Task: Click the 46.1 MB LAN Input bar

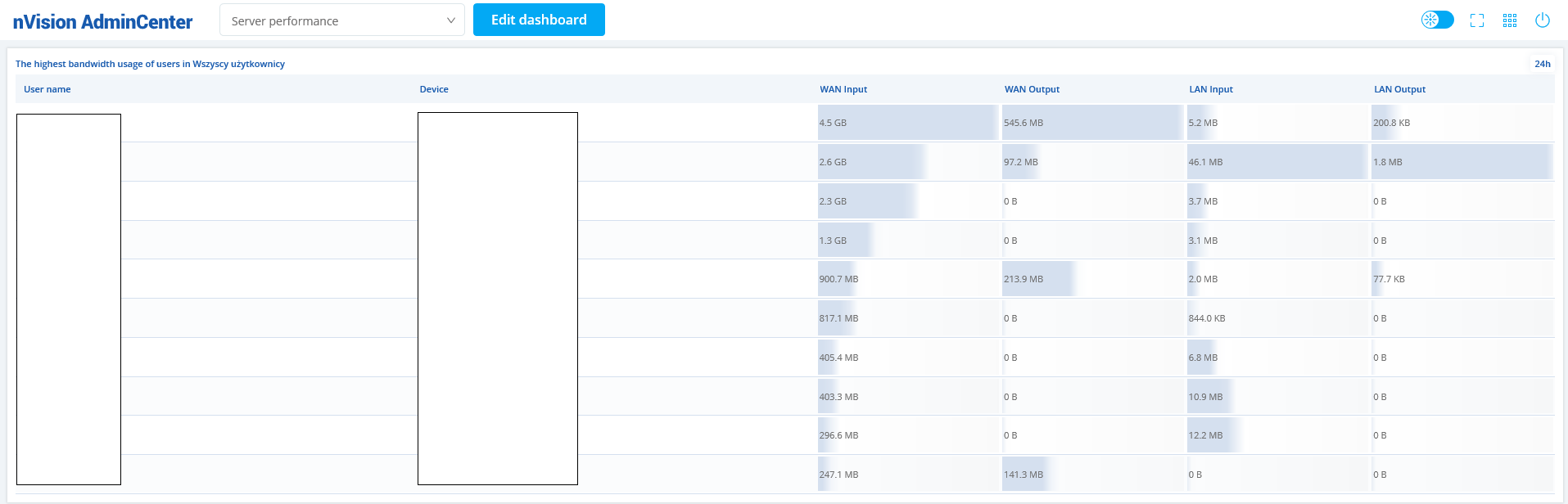Action: click(x=1276, y=162)
